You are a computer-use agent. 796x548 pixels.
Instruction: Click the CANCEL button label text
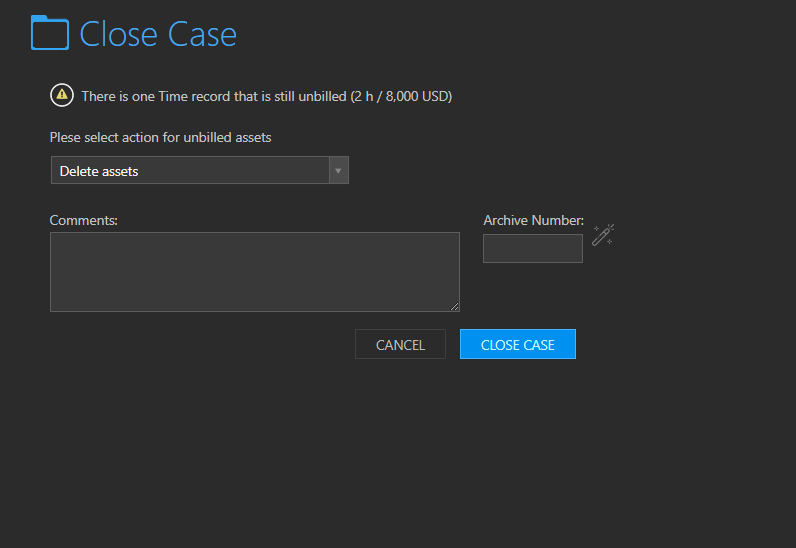coord(400,345)
